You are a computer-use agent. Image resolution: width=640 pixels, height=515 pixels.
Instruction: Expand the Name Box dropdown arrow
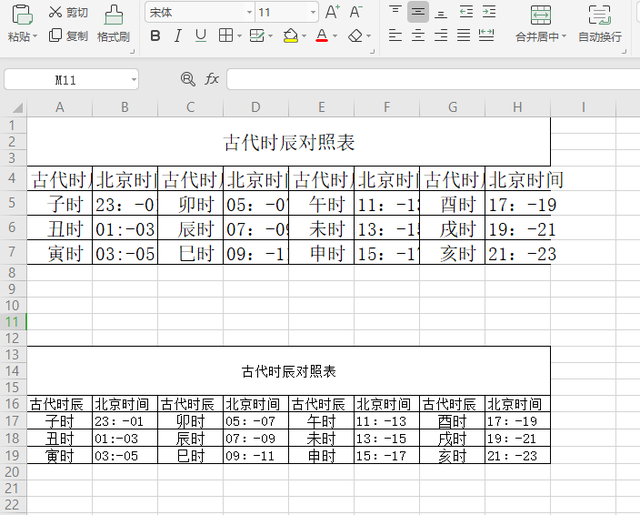click(x=134, y=80)
